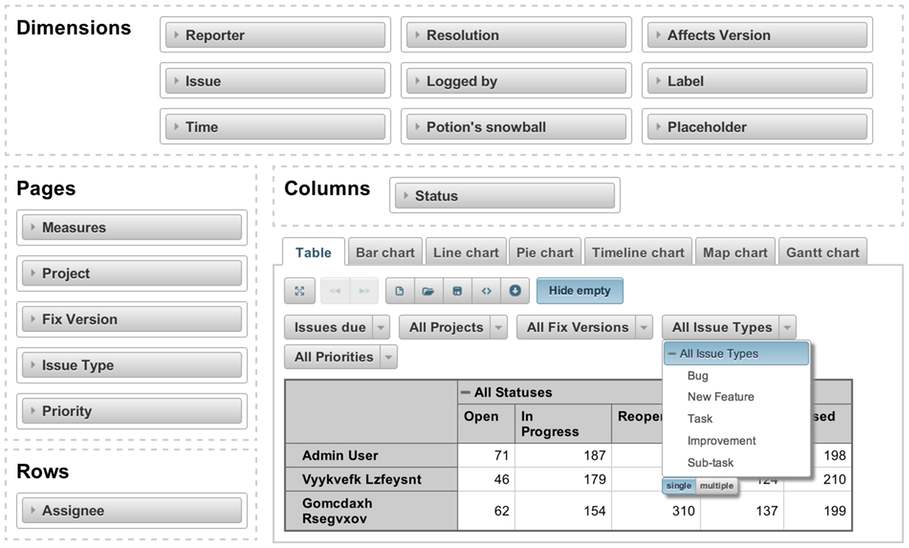Click the All Priorities filter button
This screenshot has height=548, width=909.
click(334, 357)
